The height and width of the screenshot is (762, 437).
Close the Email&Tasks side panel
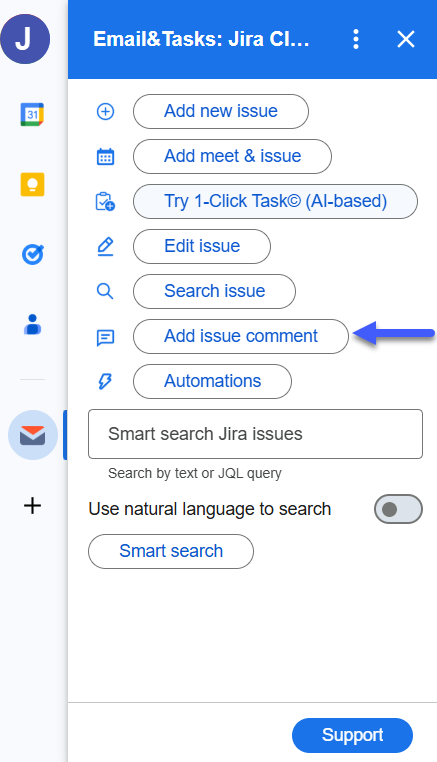coord(405,39)
